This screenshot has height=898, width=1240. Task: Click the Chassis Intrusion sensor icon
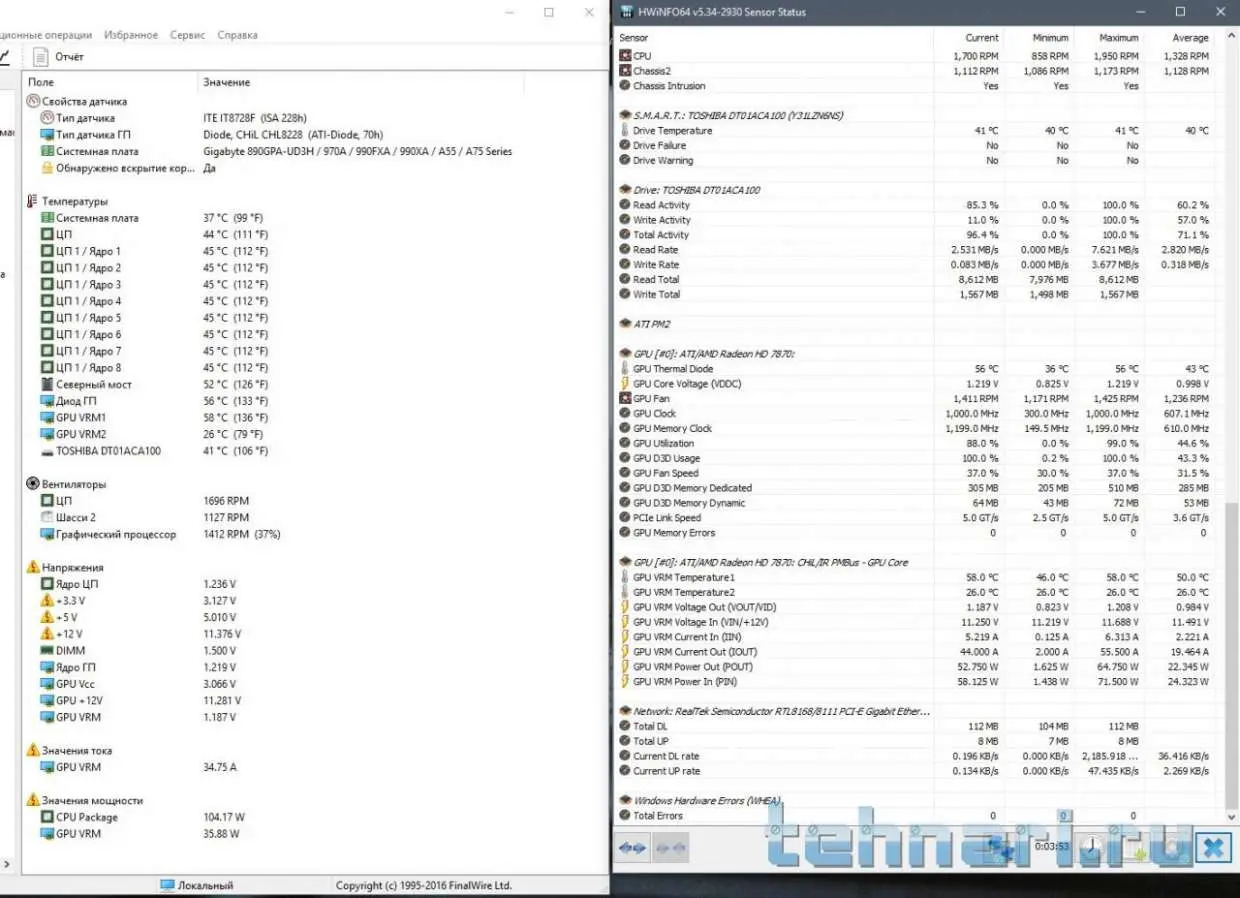coord(624,86)
